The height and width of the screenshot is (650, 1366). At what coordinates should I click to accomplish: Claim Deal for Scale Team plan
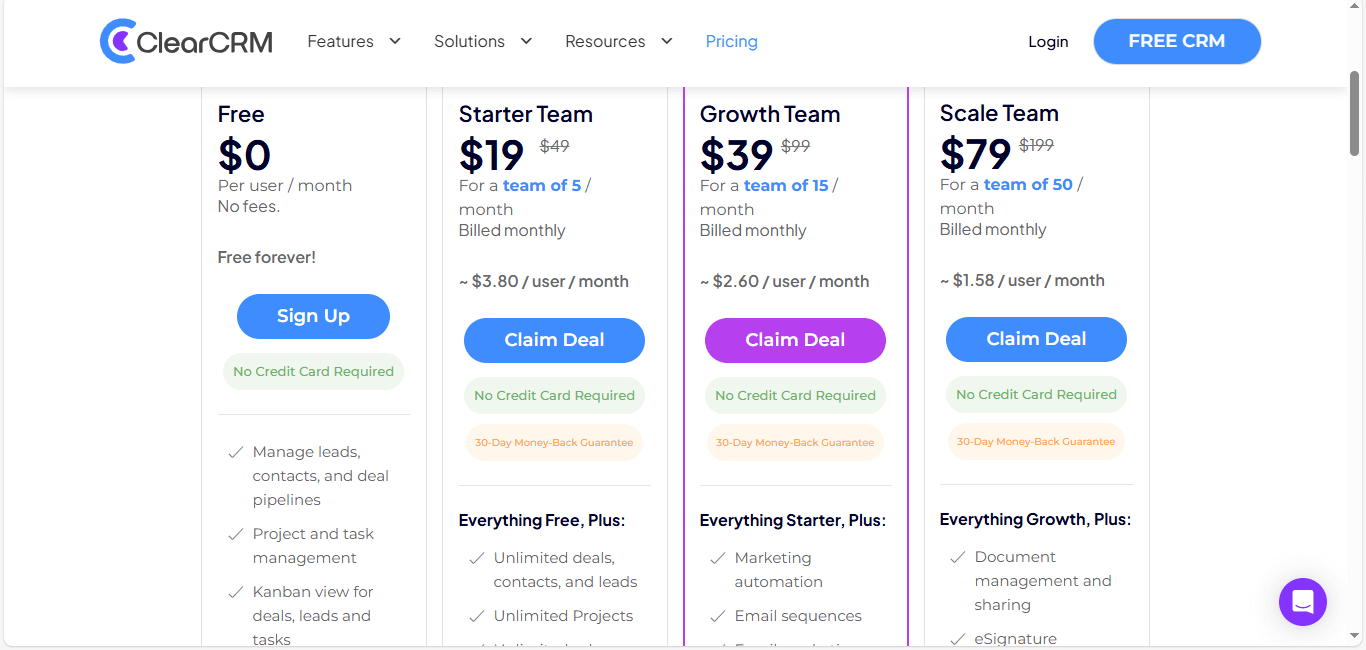[1036, 339]
